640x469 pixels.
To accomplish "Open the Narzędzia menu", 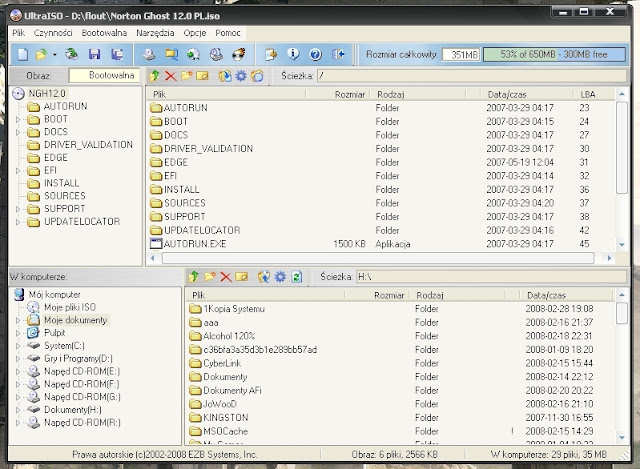I will (155, 33).
